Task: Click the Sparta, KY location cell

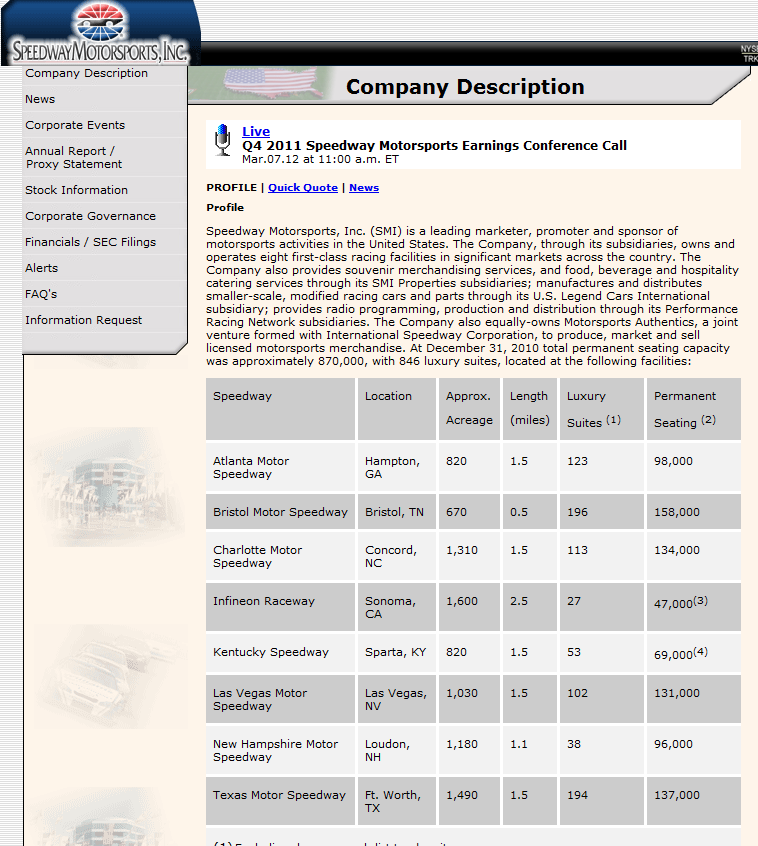Action: pyautogui.click(x=397, y=653)
